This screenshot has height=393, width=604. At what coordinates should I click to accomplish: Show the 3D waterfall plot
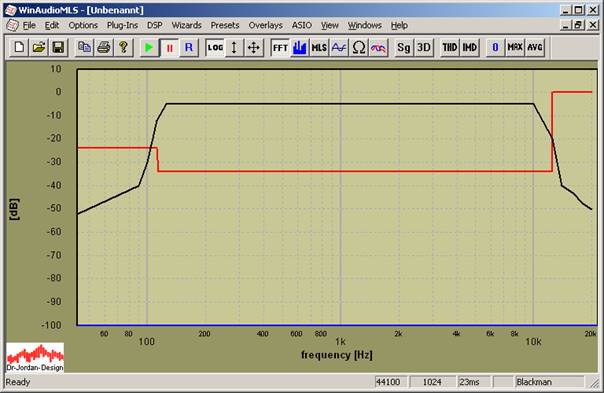tap(424, 48)
